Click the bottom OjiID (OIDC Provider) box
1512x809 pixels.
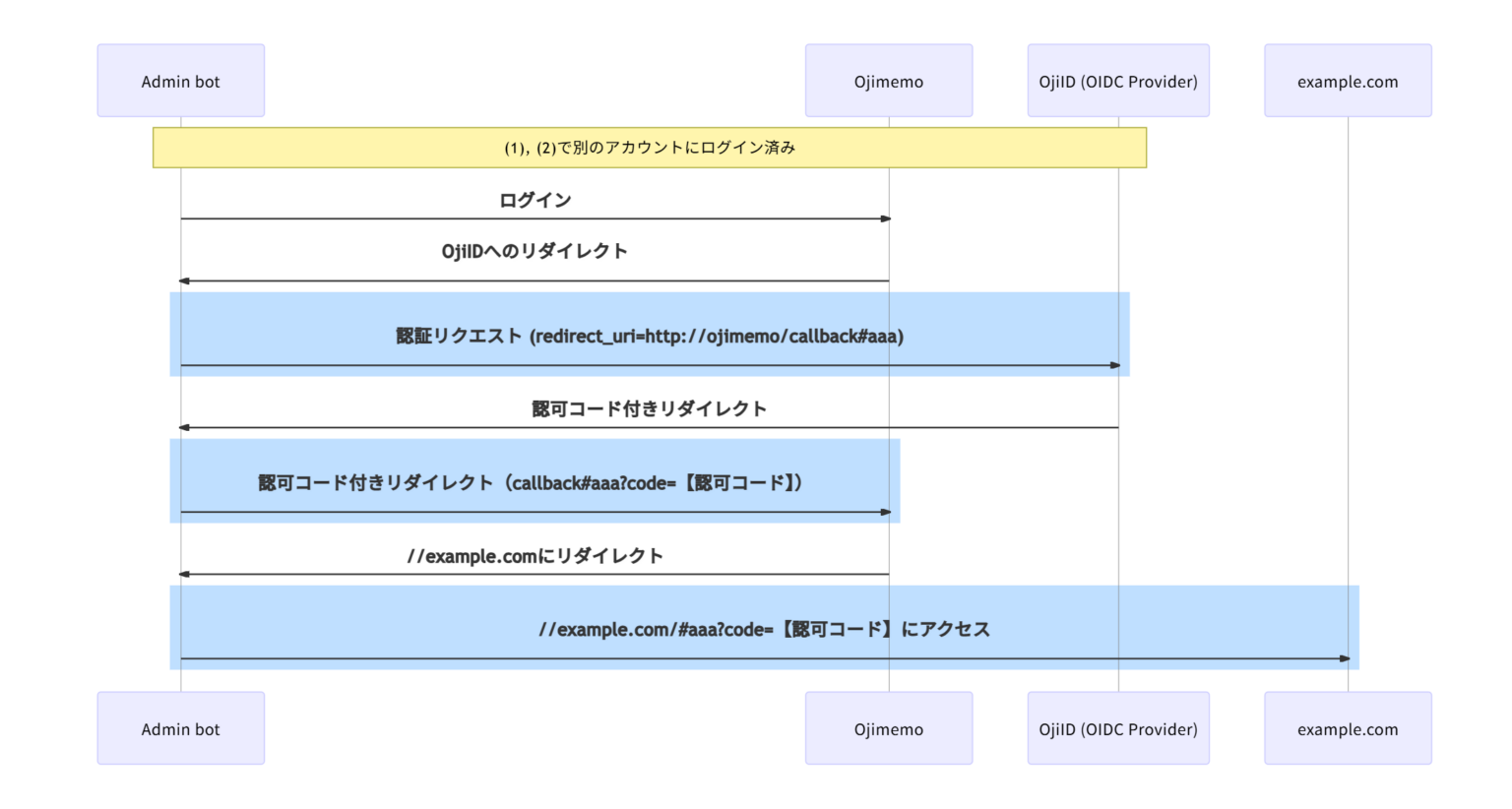click(1118, 728)
